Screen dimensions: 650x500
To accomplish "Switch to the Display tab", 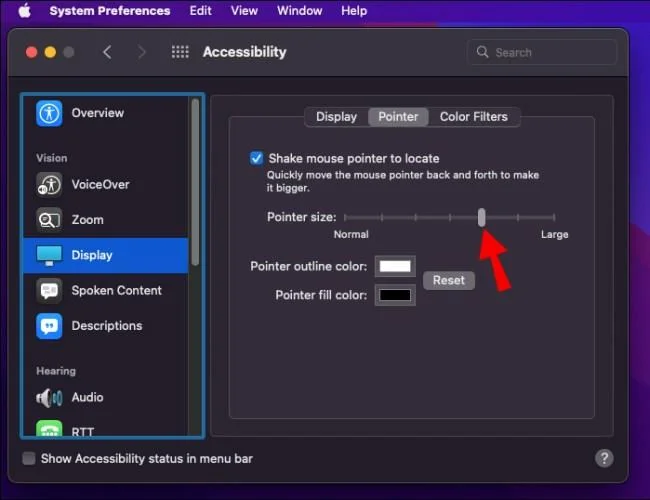I will 336,117.
